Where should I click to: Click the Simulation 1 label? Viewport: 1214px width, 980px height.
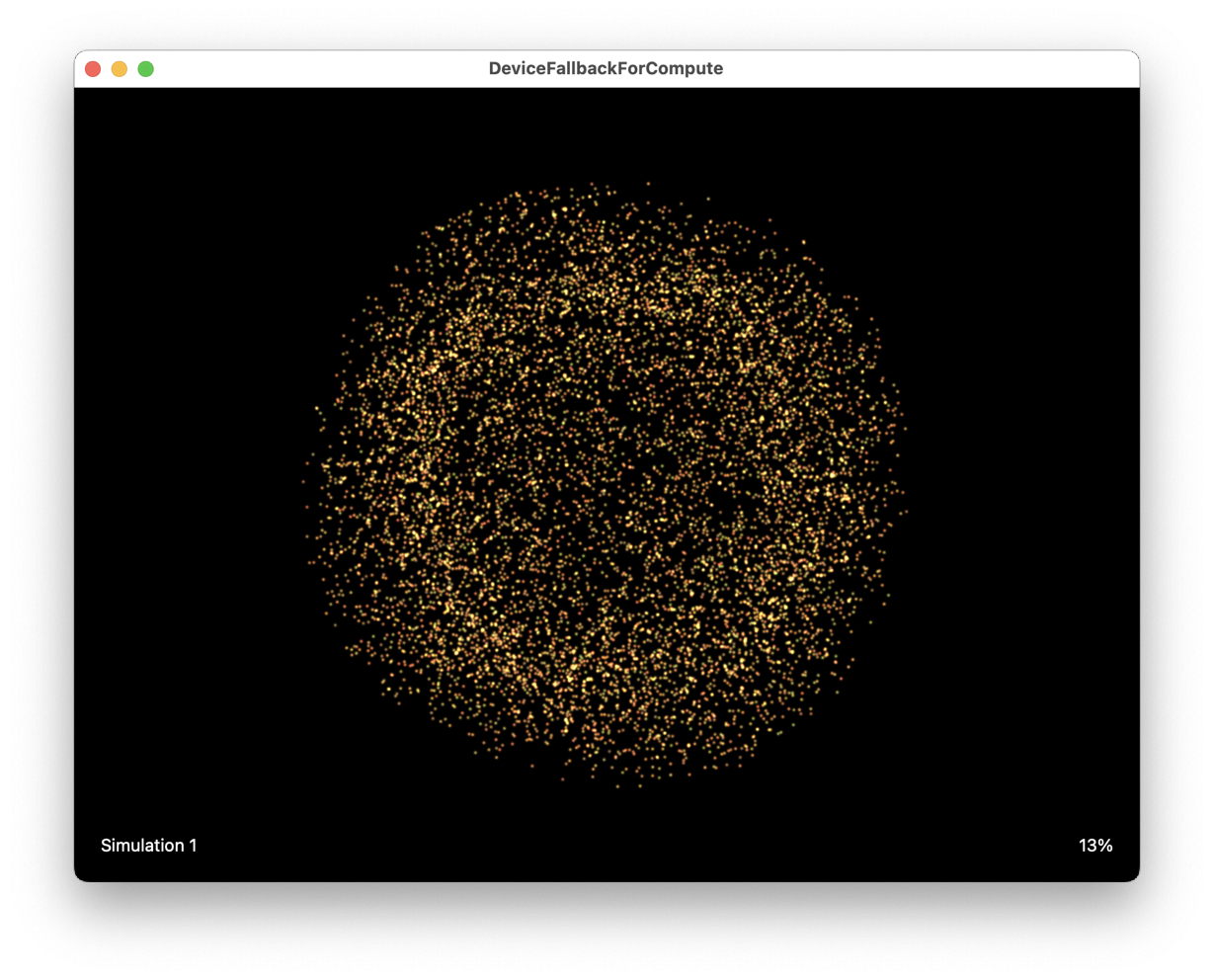click(148, 845)
